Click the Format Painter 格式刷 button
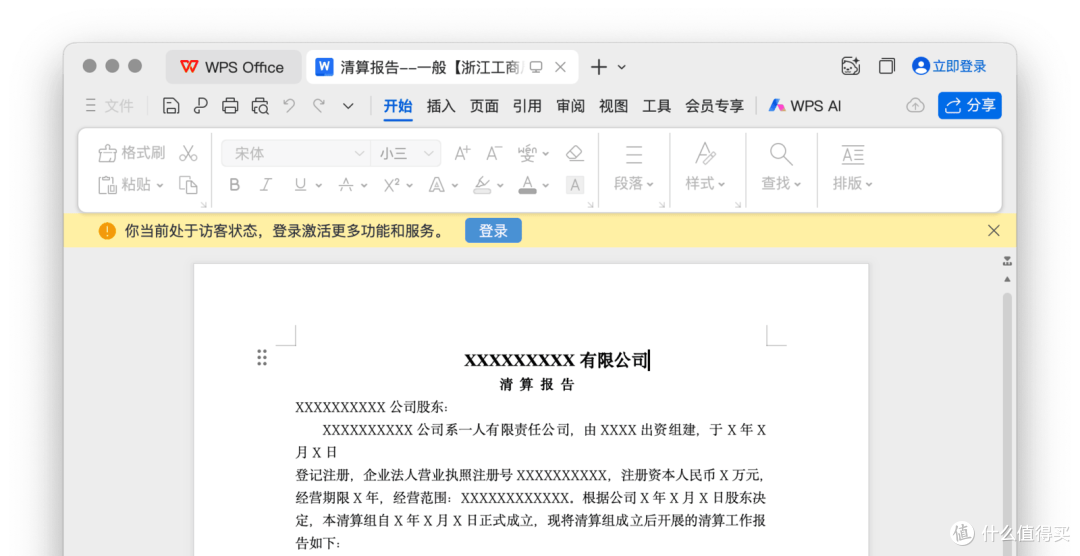Viewport: 1080px width, 556px height. pyautogui.click(x=132, y=153)
